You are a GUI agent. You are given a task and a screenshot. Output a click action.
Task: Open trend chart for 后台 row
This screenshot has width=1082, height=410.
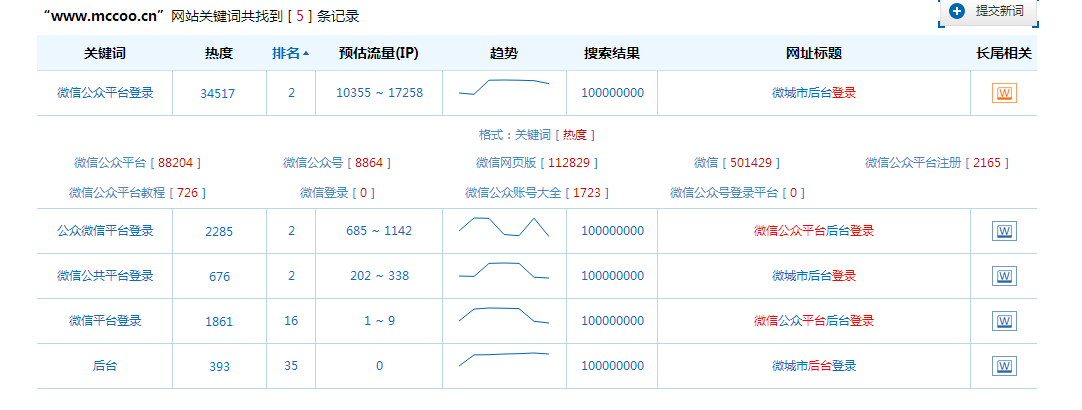point(504,358)
